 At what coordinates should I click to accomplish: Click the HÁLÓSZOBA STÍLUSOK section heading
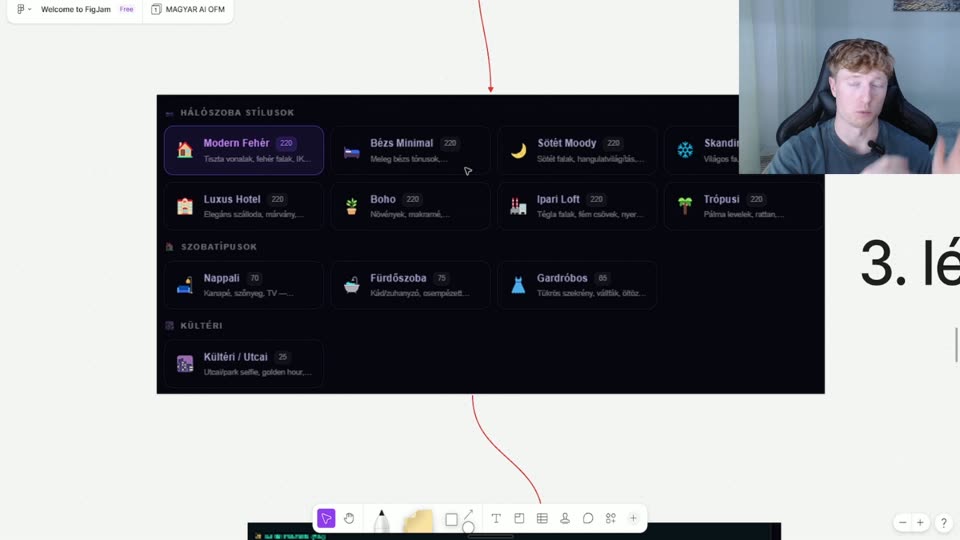pos(237,113)
